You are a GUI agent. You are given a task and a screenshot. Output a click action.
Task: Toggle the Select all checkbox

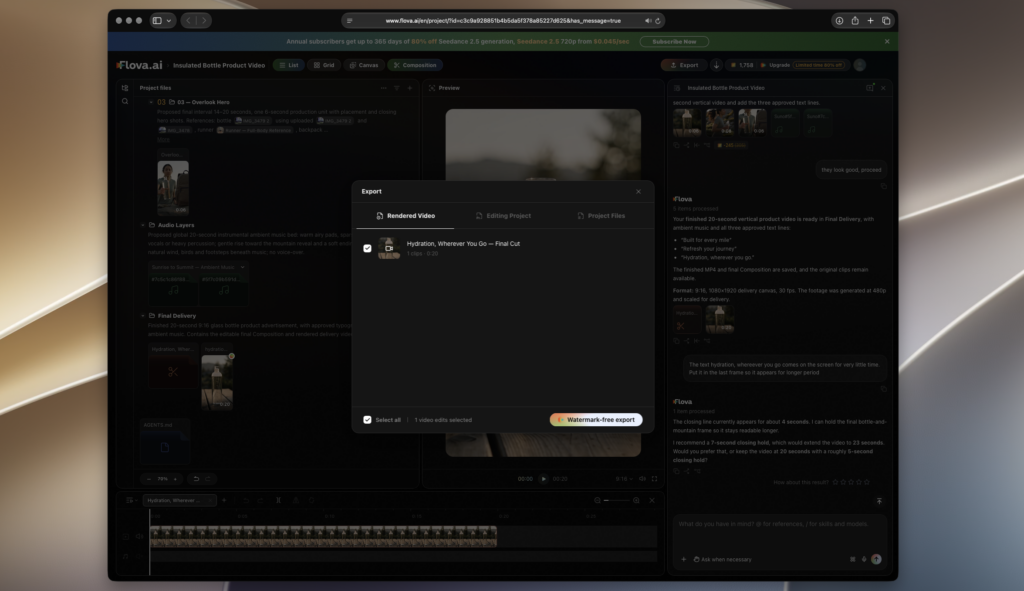367,420
